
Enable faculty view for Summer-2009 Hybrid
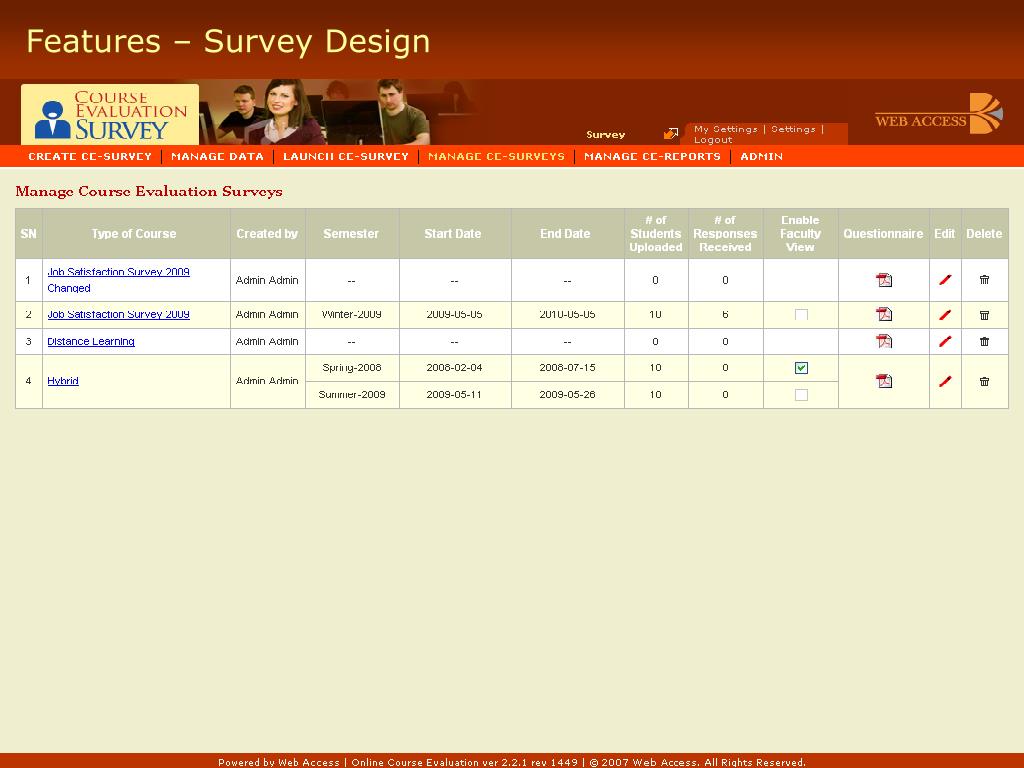coord(801,395)
